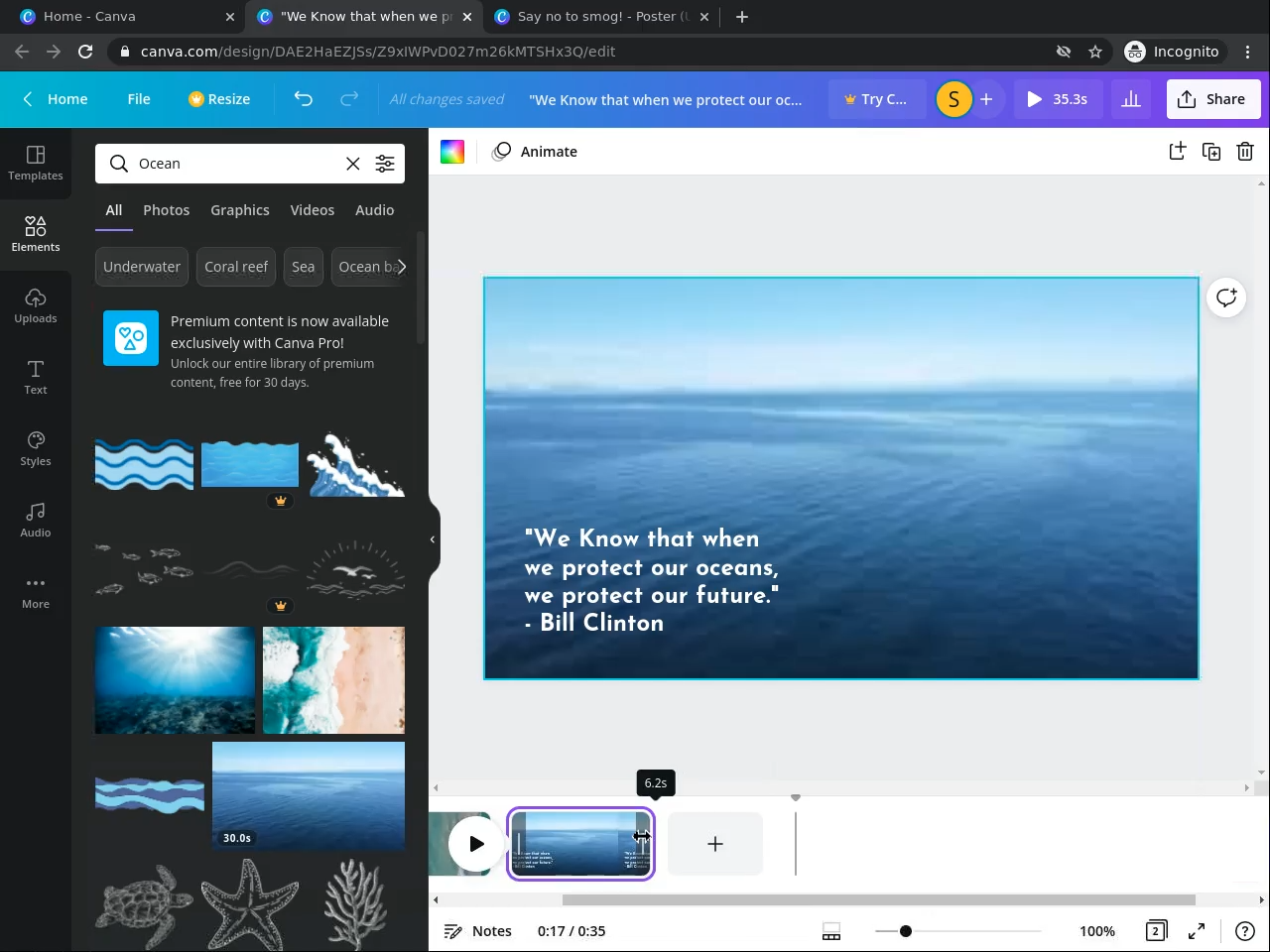1270x952 pixels.
Task: Switch to the Graphics tab
Action: 240,210
